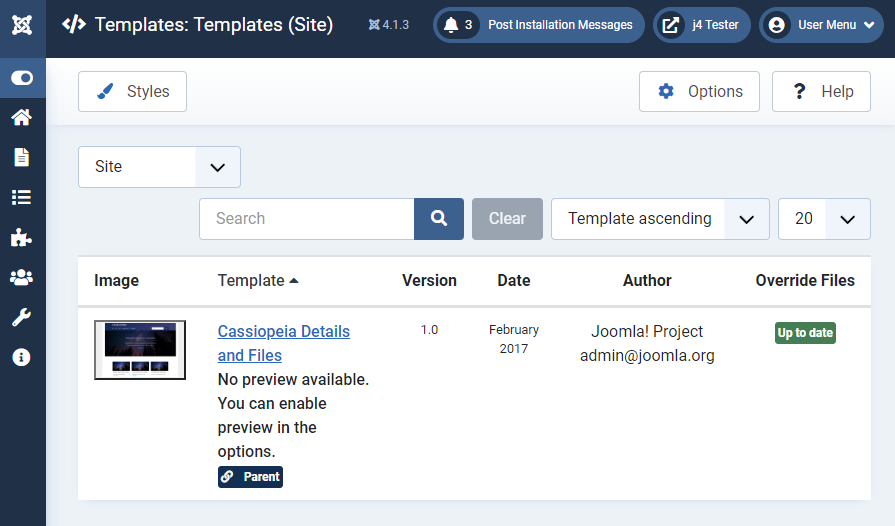Viewport: 895px width, 526px height.
Task: Click the 1.0 version cell
Action: pos(429,330)
